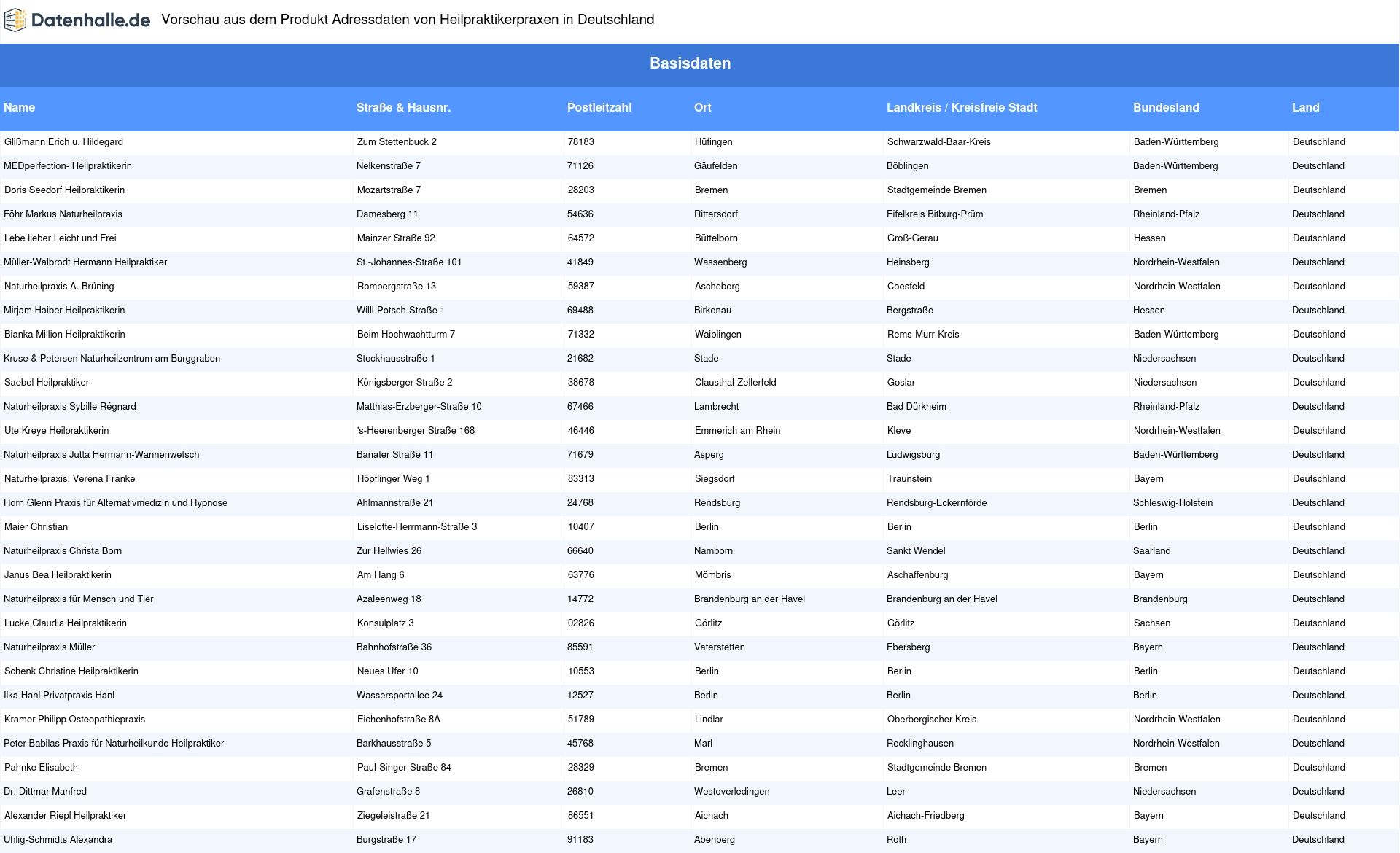Click Ilka Hanl Privatpraxis Hanl
The image size is (1400, 853).
[59, 696]
